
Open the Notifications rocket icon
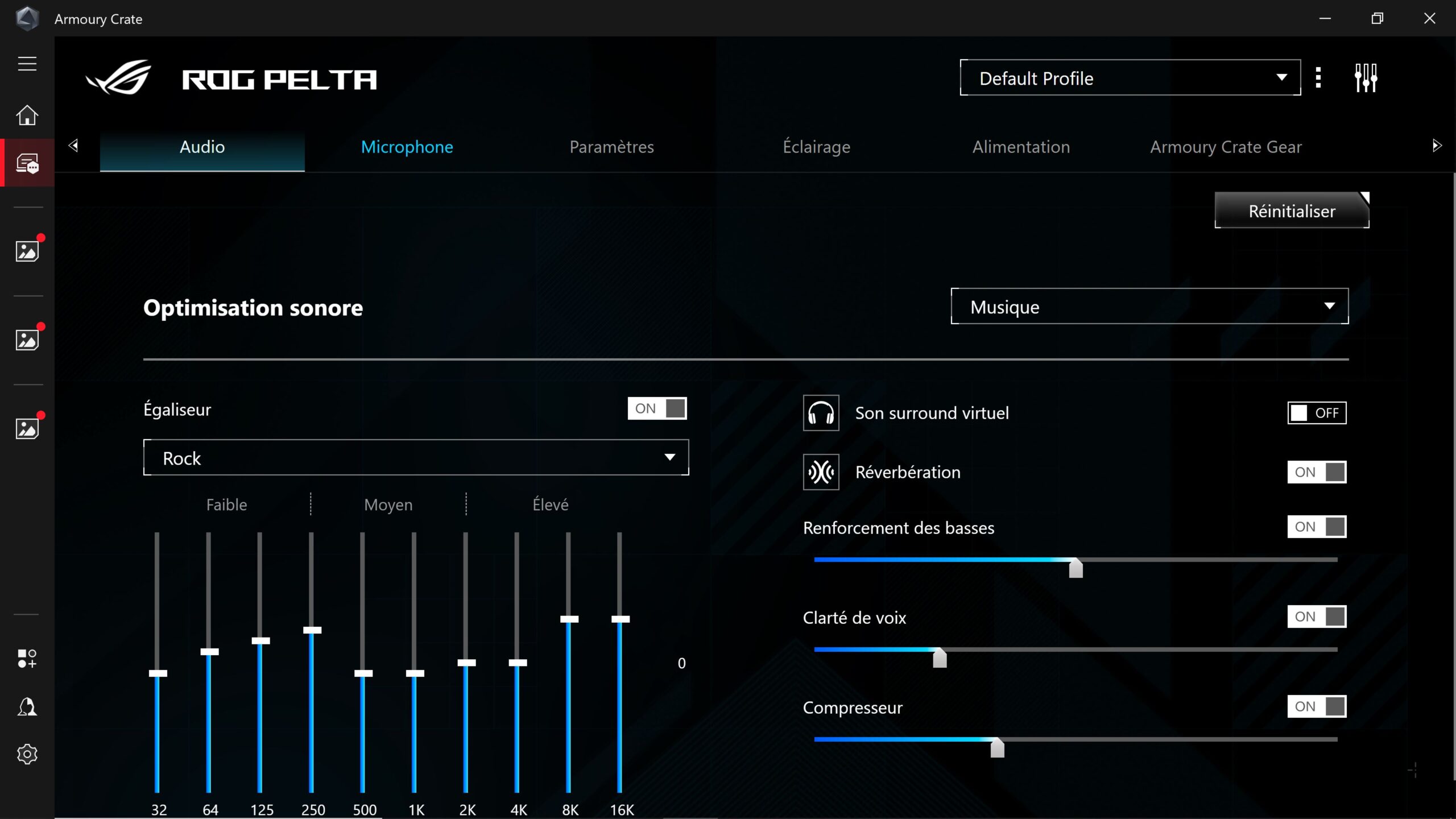pyautogui.click(x=27, y=707)
